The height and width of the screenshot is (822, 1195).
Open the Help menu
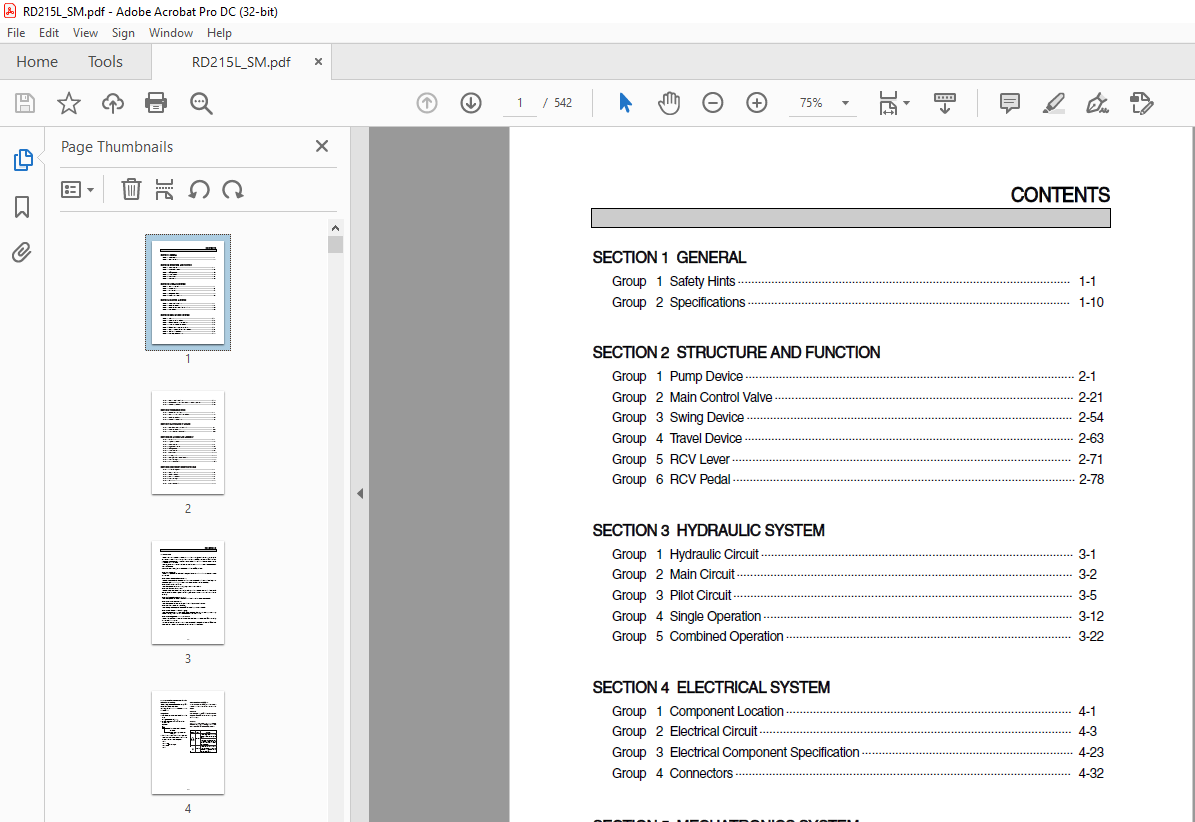tap(219, 33)
